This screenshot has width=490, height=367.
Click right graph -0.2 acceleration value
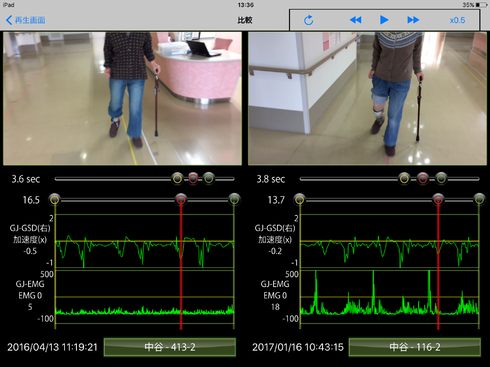coord(275,251)
